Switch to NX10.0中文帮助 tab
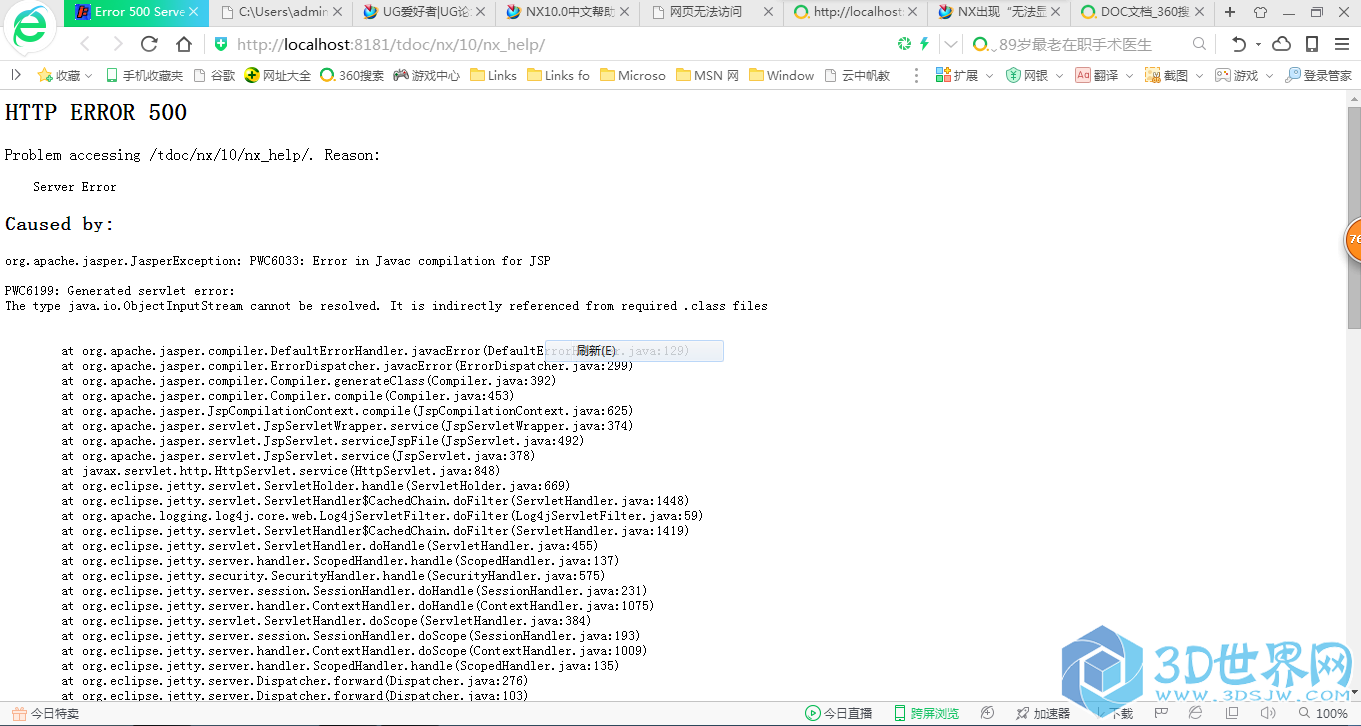 pyautogui.click(x=569, y=12)
